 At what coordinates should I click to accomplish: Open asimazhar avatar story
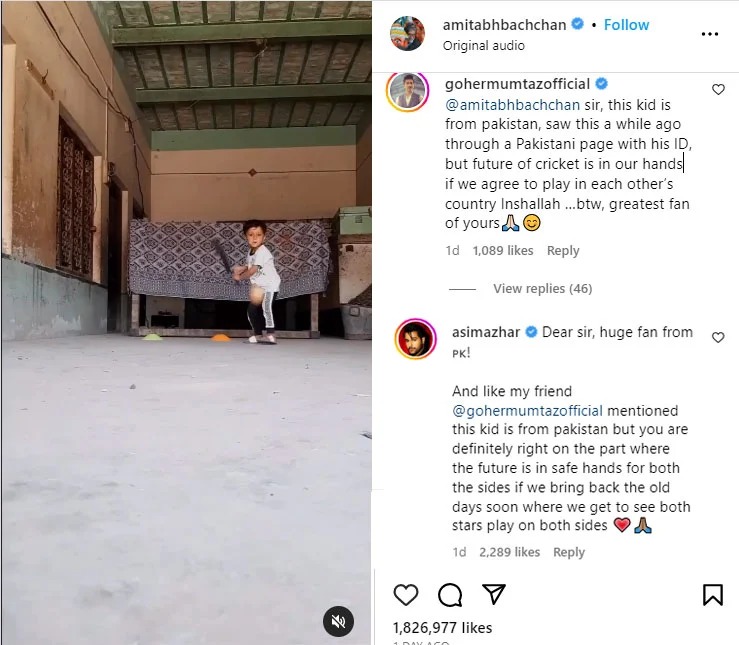coord(416,339)
